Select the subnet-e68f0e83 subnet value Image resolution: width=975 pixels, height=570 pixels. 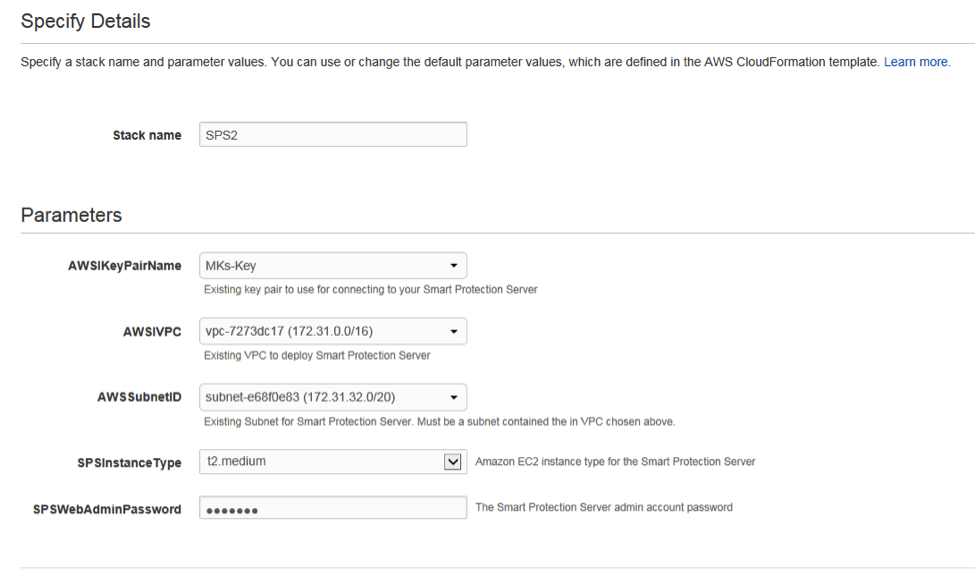point(299,397)
